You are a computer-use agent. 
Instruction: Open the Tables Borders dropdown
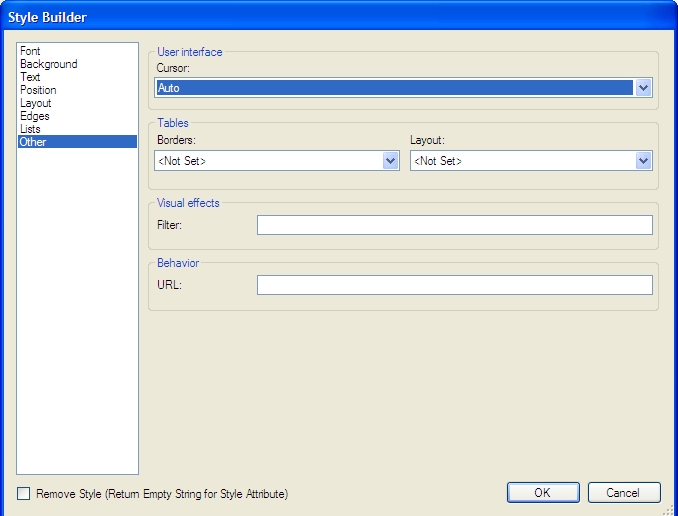(390, 161)
